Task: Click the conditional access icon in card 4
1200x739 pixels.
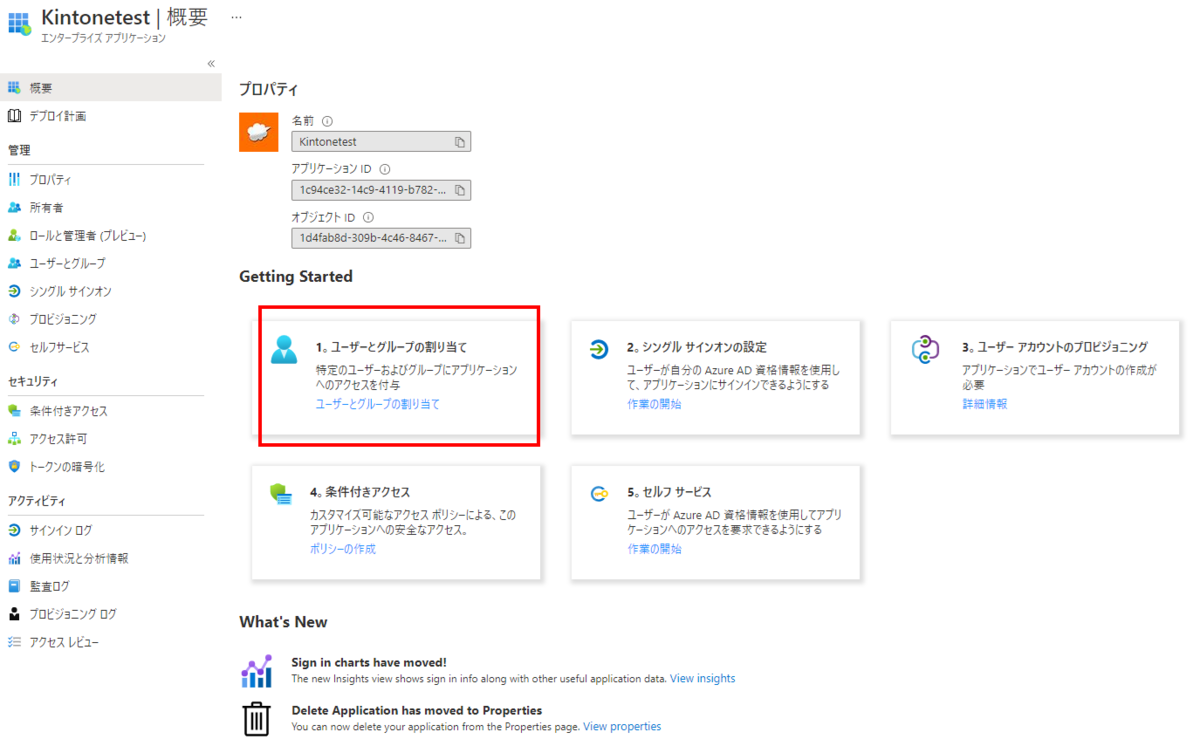Action: point(281,493)
